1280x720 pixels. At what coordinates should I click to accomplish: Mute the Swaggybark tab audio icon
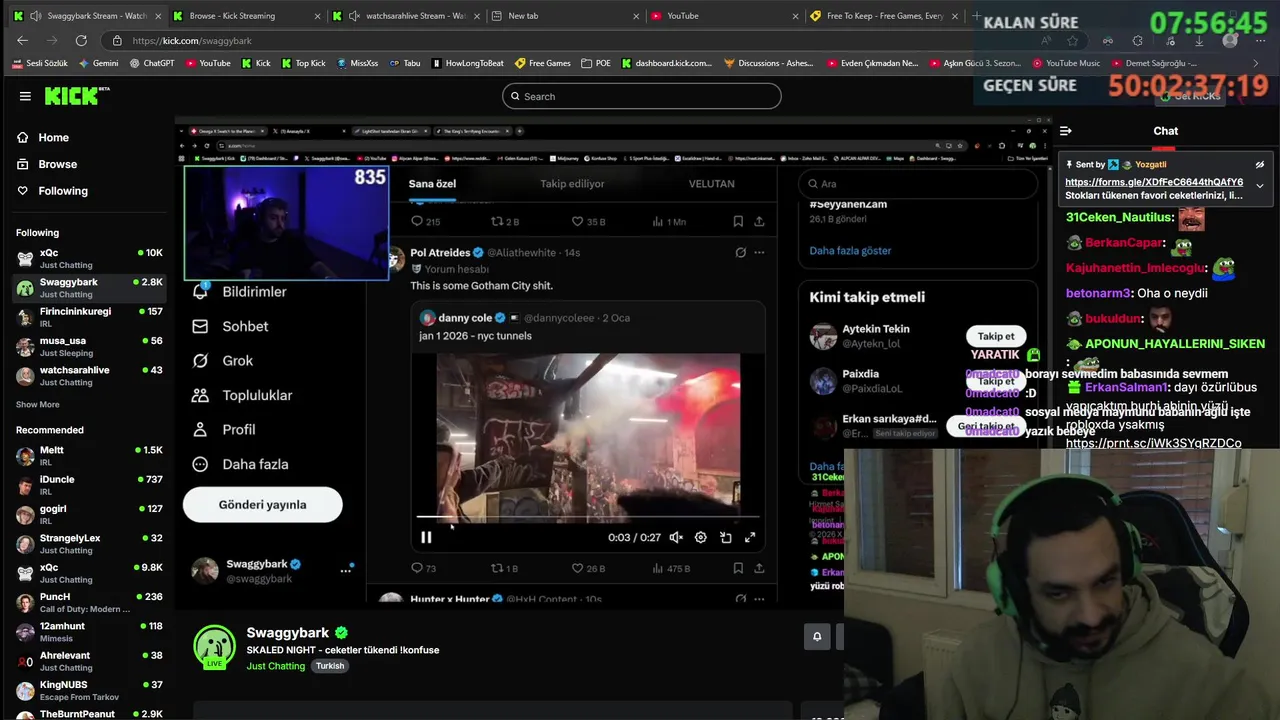(x=36, y=16)
